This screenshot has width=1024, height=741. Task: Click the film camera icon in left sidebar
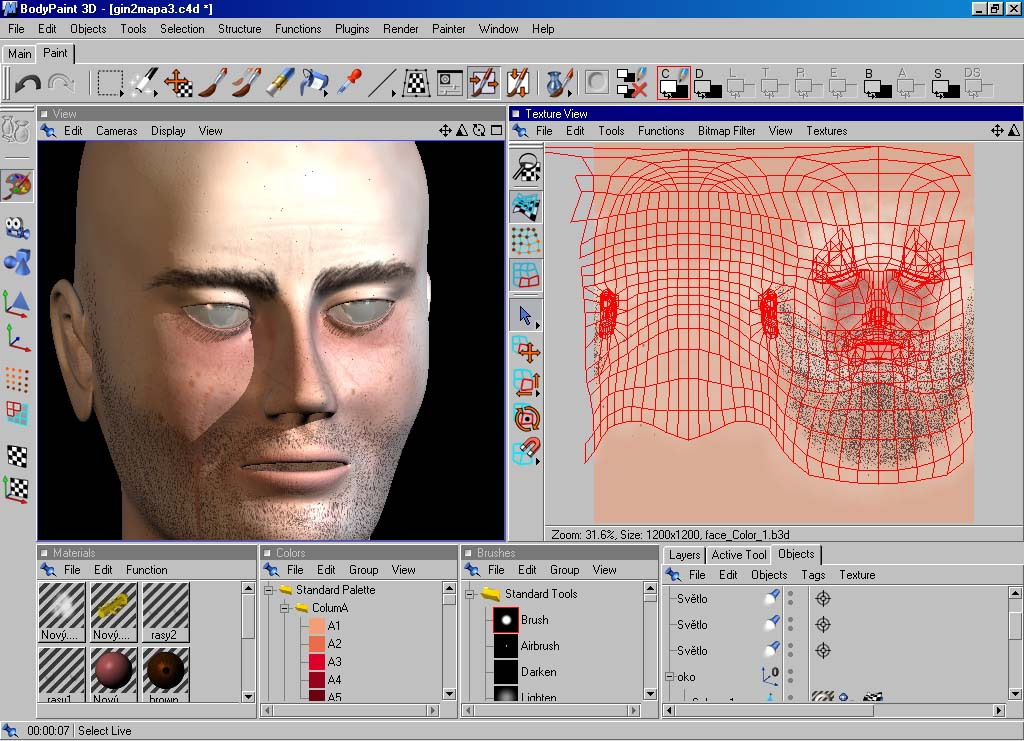(x=17, y=228)
